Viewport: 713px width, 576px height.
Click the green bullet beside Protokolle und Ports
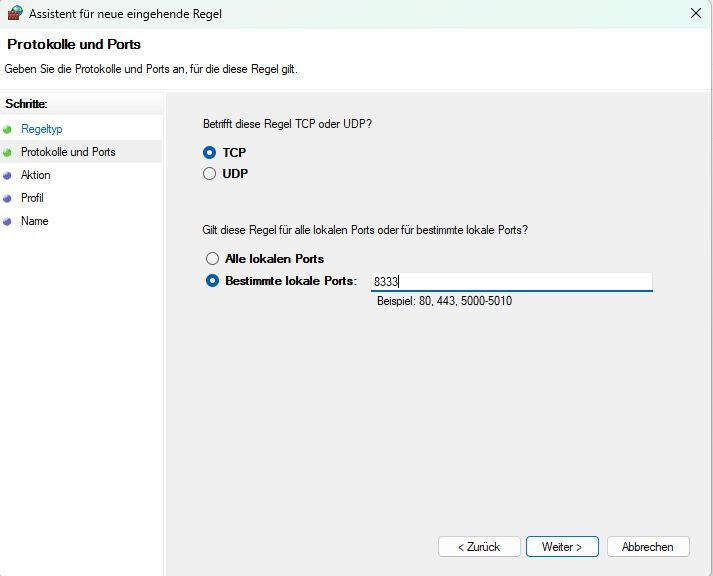[x=8, y=153]
